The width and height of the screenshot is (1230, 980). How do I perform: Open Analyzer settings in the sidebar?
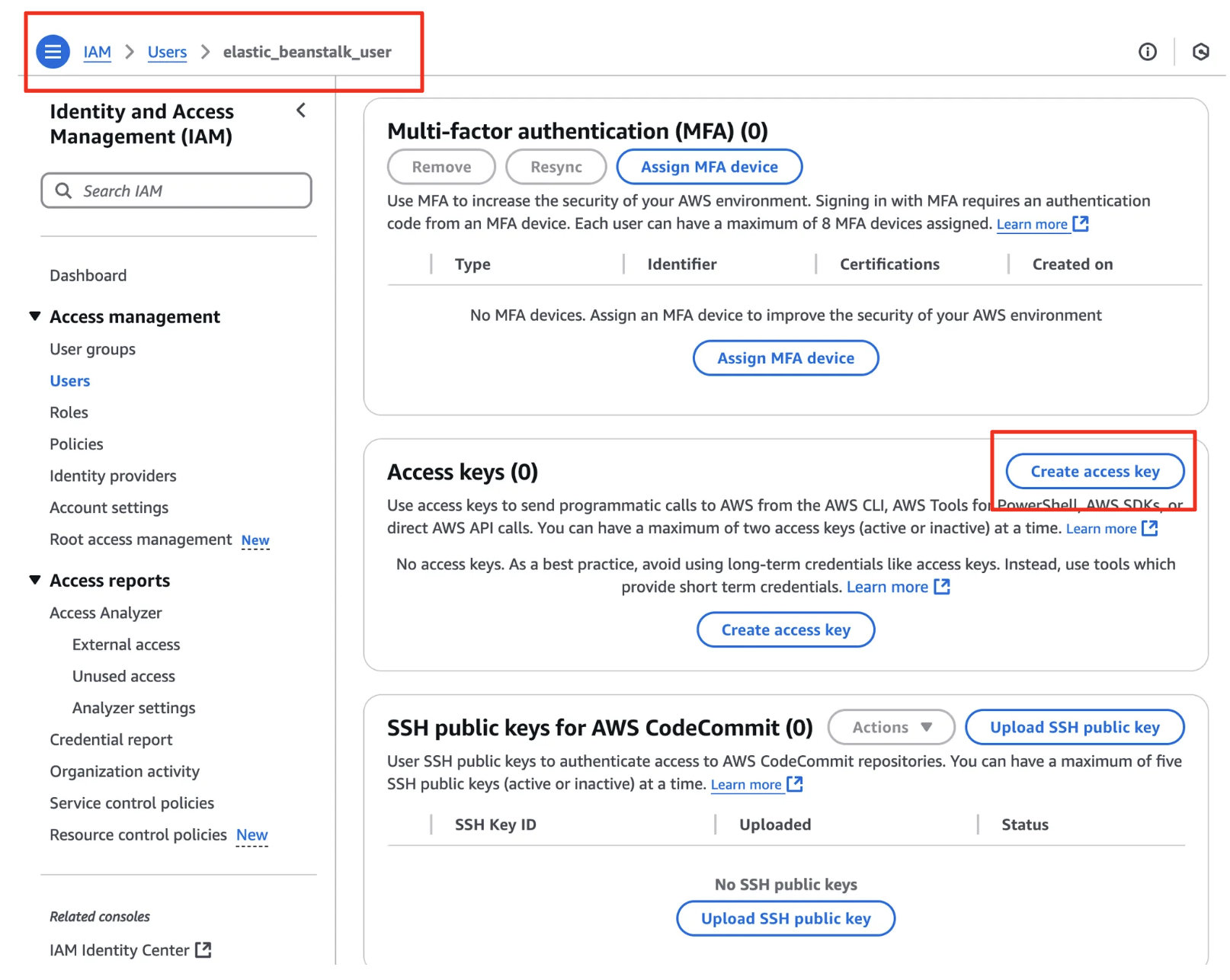133,708
